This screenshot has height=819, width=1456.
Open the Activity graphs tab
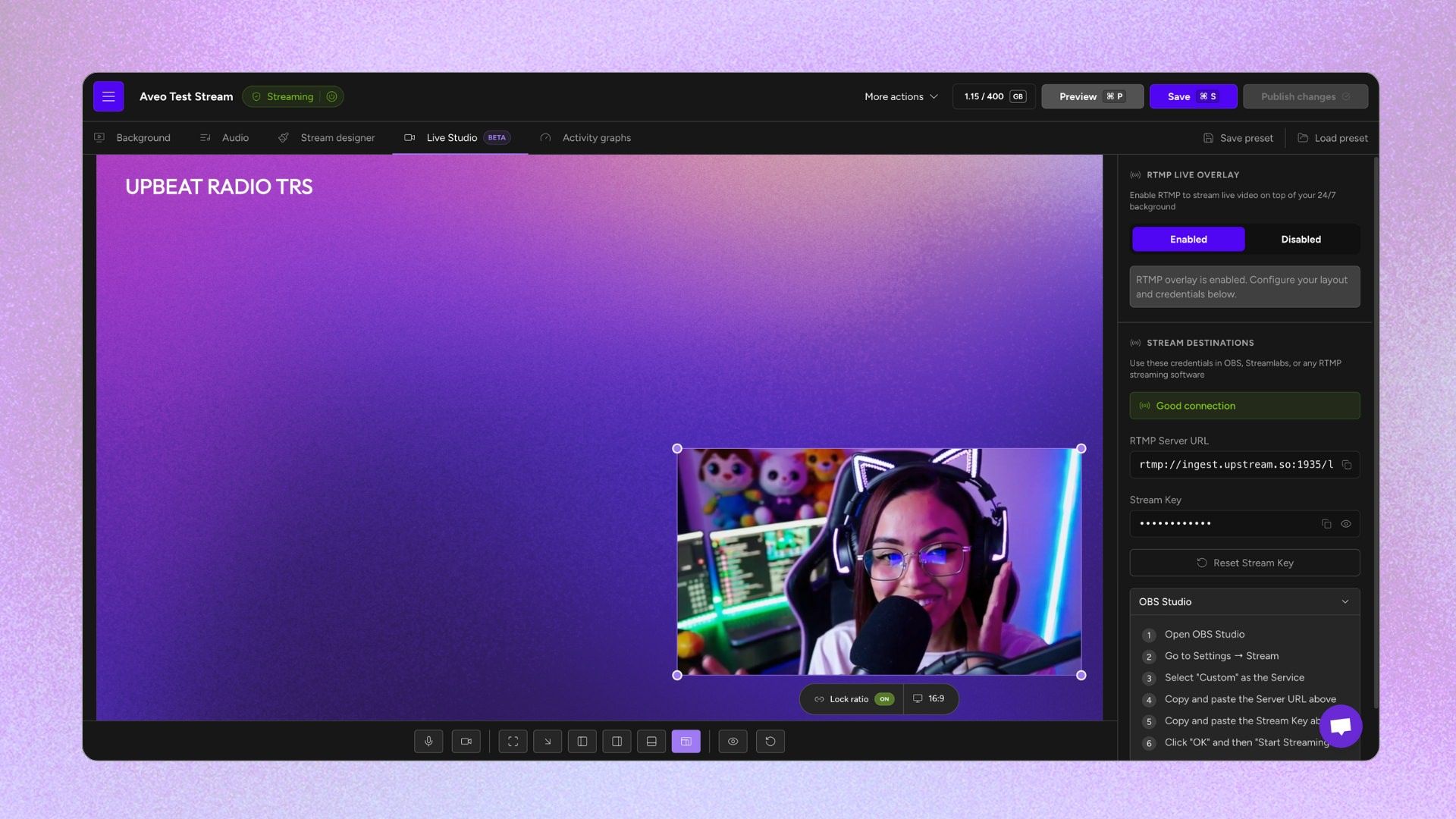coord(595,137)
